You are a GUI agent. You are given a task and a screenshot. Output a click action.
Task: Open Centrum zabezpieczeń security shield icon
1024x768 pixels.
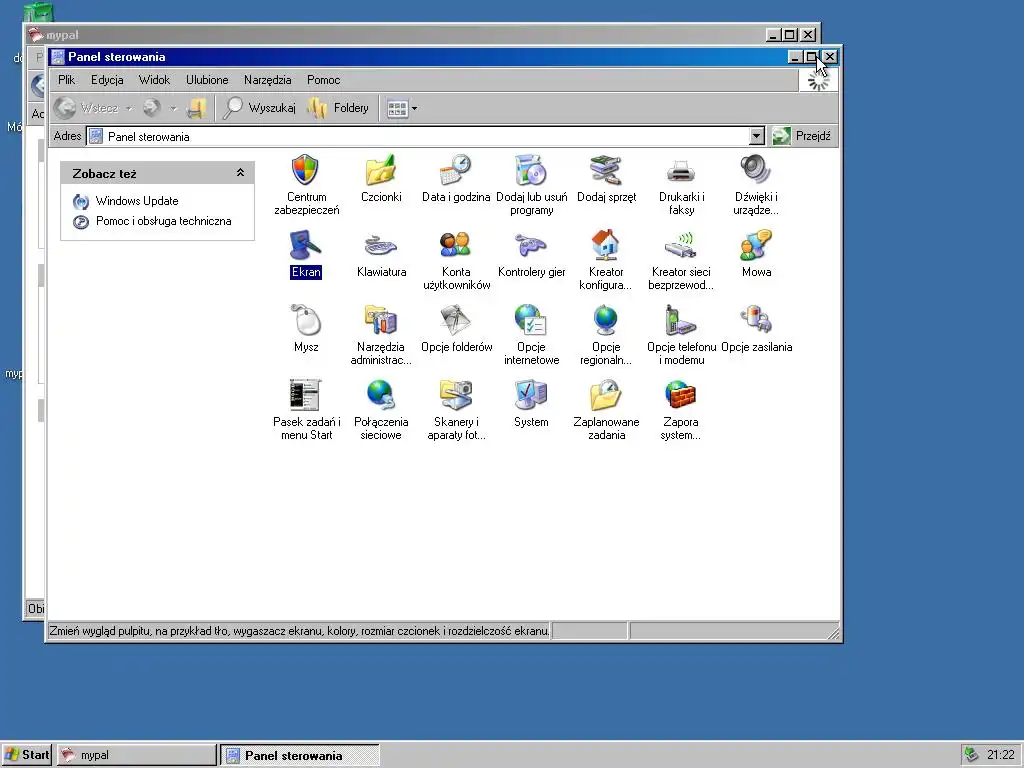(306, 170)
